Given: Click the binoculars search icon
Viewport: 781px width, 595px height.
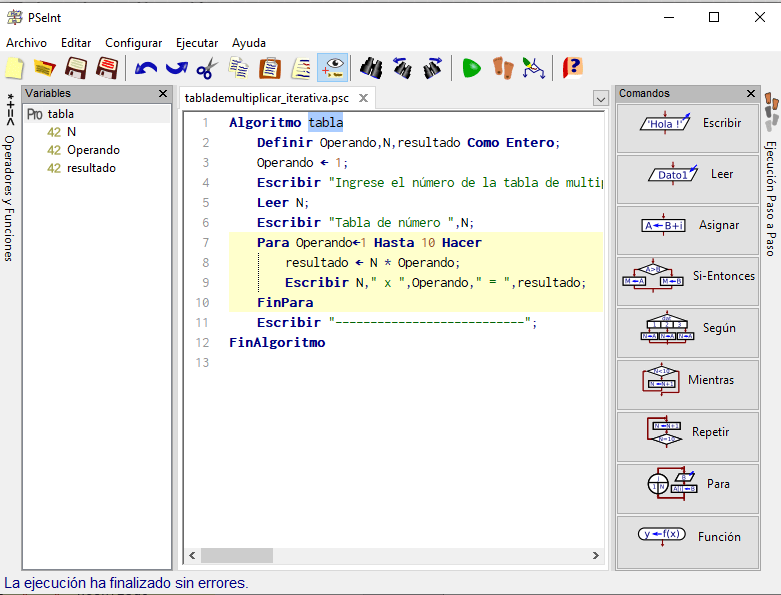Looking at the screenshot, I should coord(371,68).
